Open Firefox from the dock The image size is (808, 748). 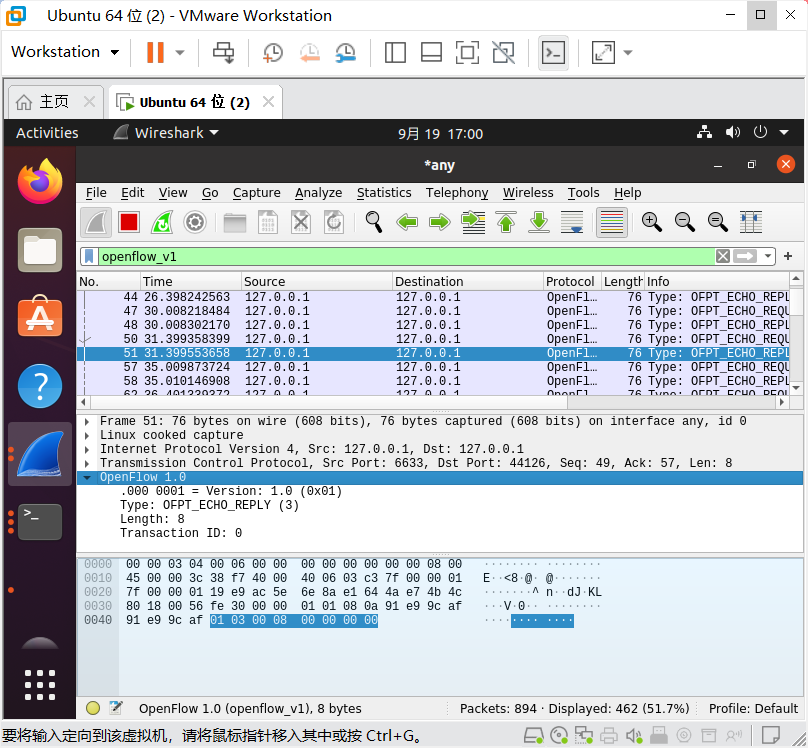click(x=40, y=181)
